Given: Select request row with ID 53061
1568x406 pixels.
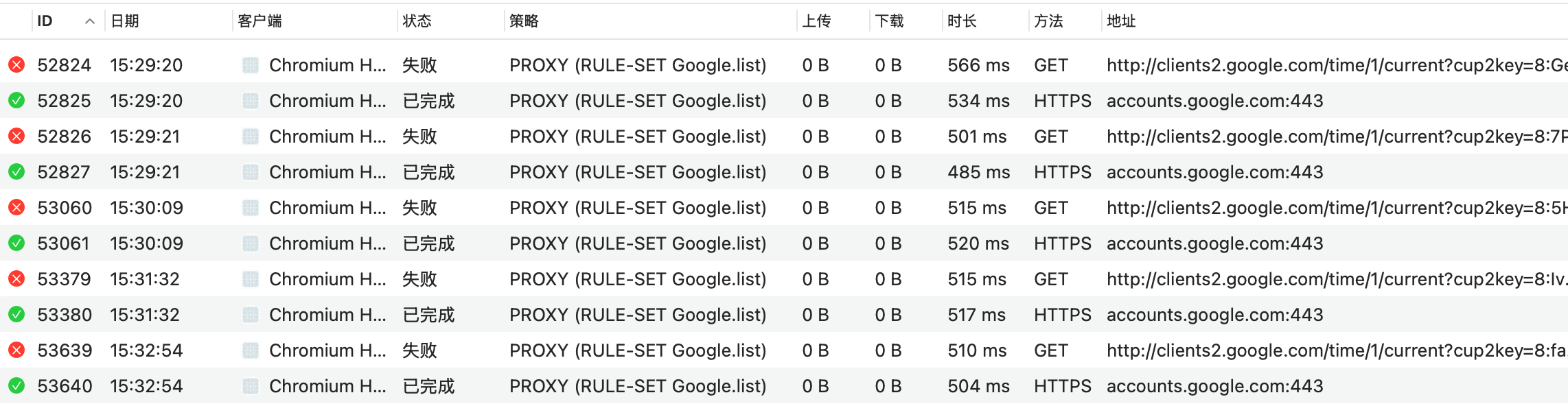Looking at the screenshot, I should coord(784,243).
